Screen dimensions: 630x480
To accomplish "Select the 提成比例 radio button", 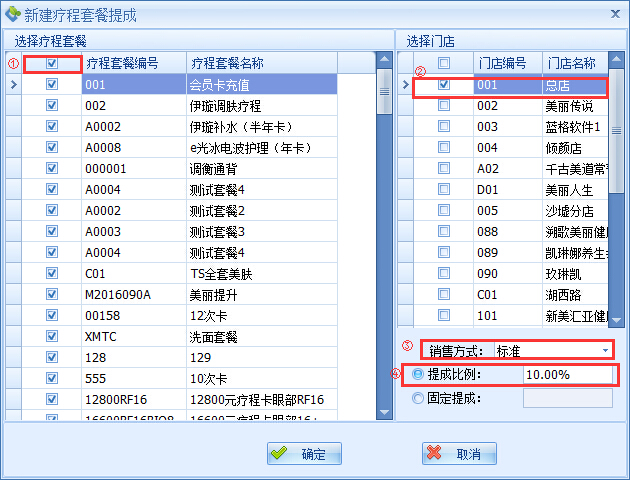I will tap(417, 374).
